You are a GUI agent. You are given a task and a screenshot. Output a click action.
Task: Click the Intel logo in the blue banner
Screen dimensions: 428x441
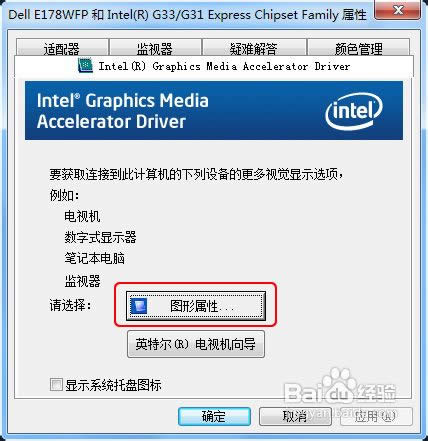click(x=354, y=111)
